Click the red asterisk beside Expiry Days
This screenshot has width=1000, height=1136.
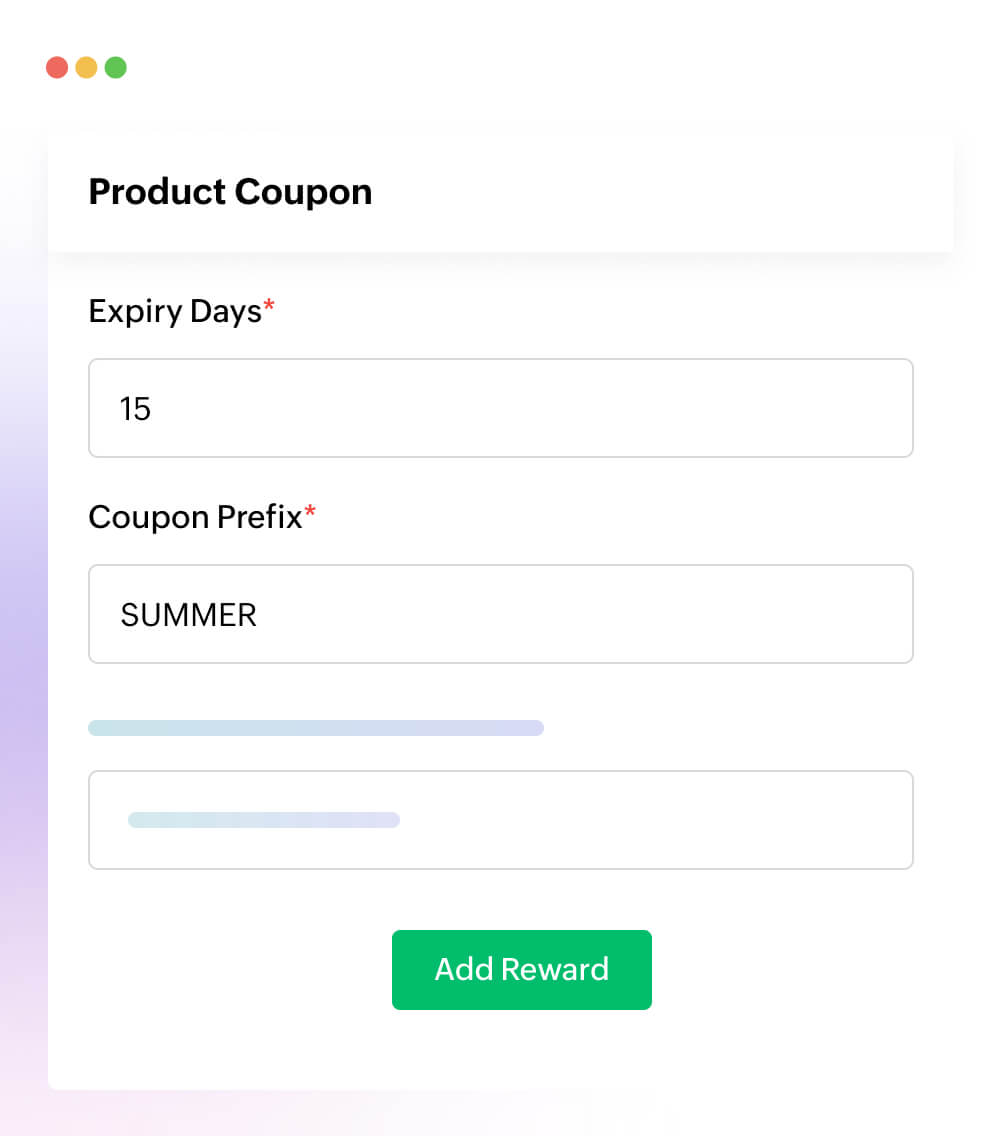(x=269, y=307)
